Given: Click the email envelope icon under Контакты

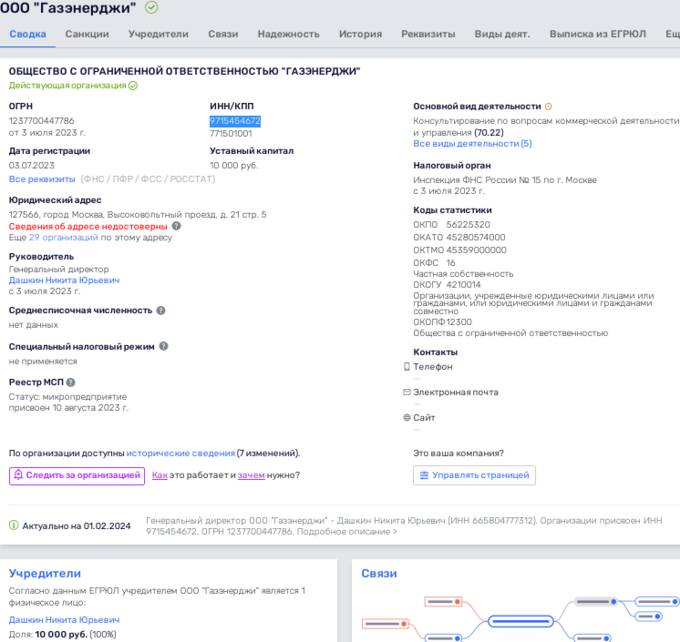Looking at the screenshot, I should 406,392.
